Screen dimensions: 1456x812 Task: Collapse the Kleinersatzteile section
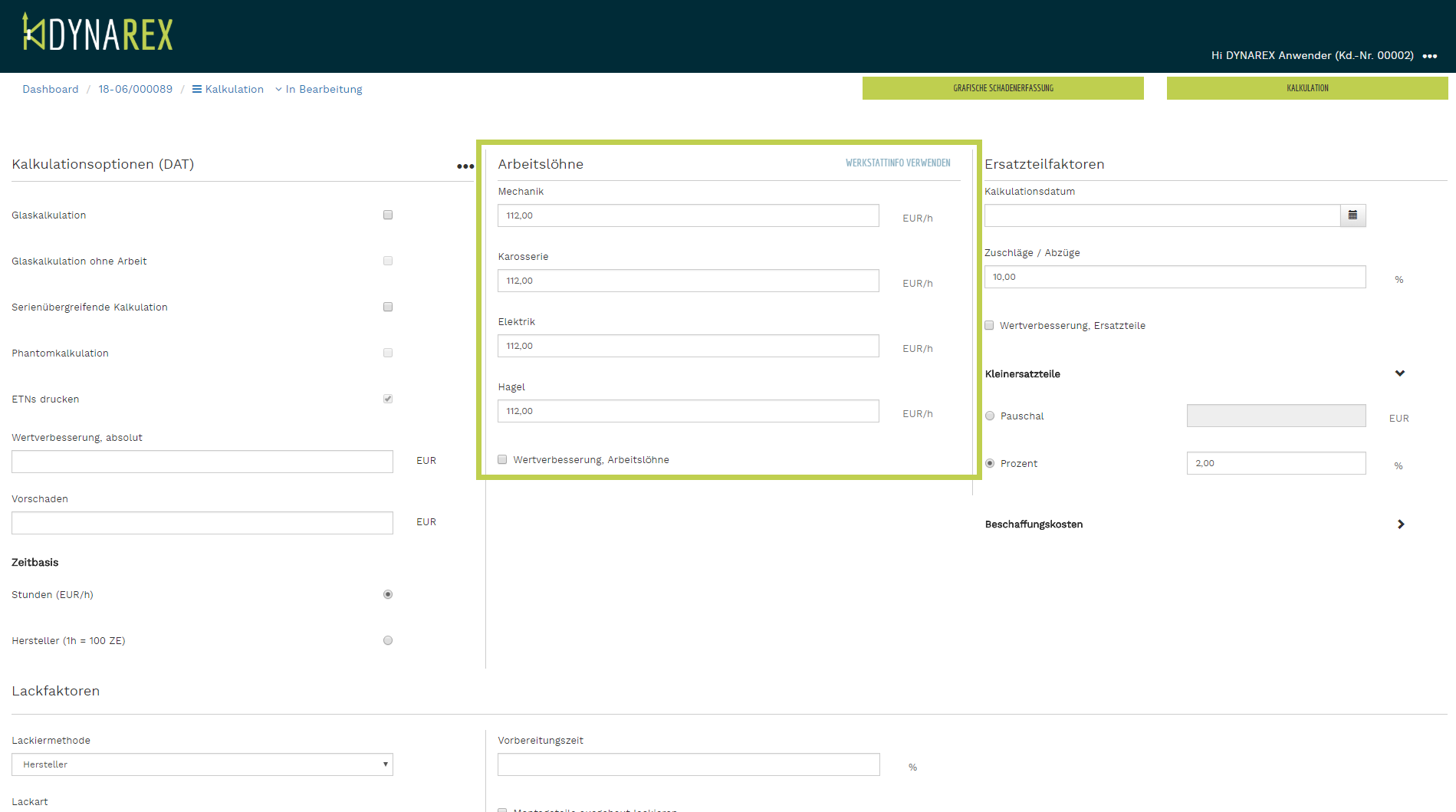[x=1400, y=373]
